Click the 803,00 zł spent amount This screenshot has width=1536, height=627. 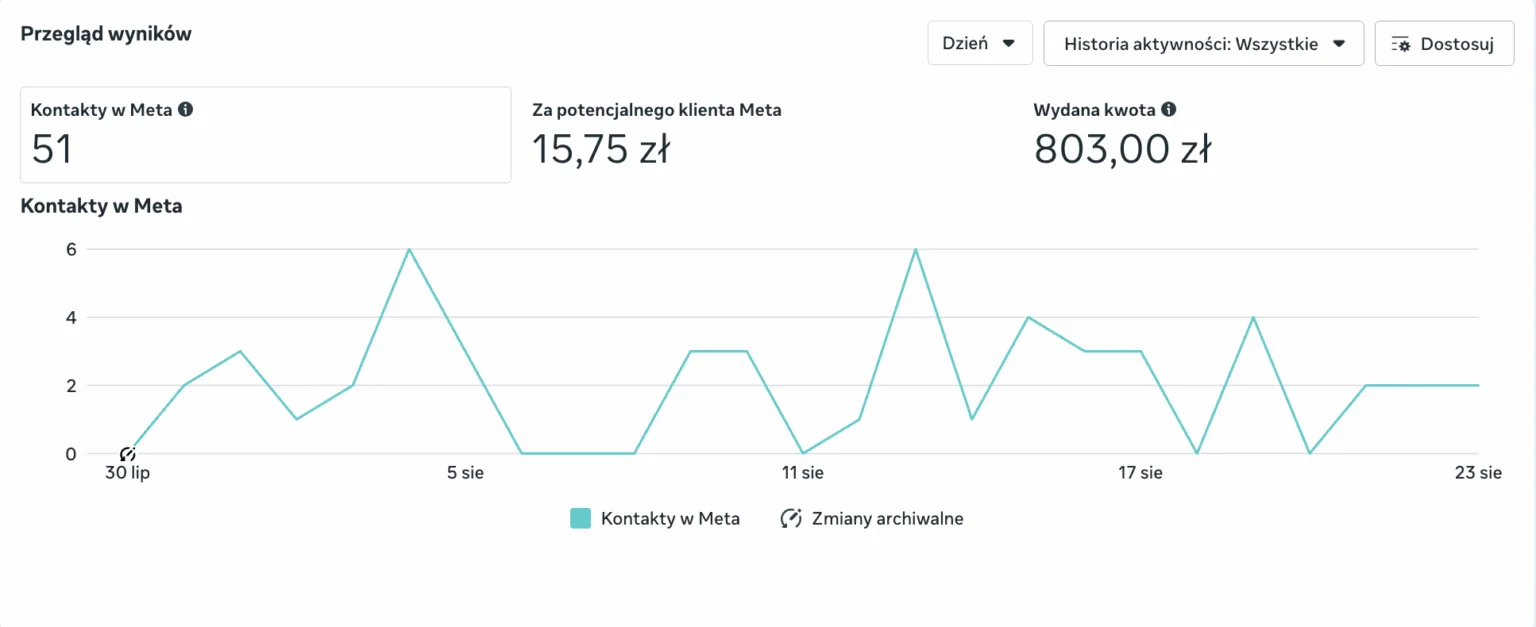point(1123,149)
